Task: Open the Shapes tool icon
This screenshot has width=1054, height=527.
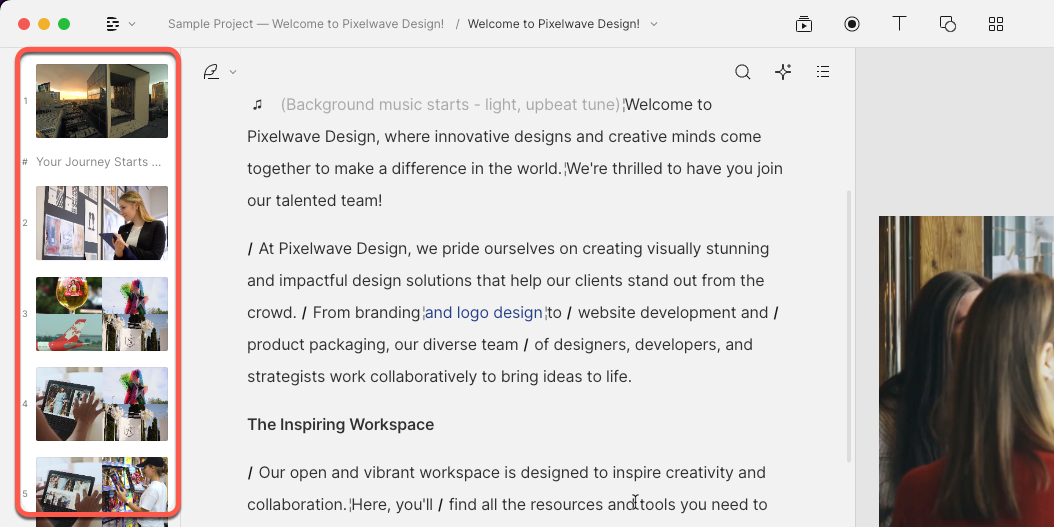Action: (948, 24)
